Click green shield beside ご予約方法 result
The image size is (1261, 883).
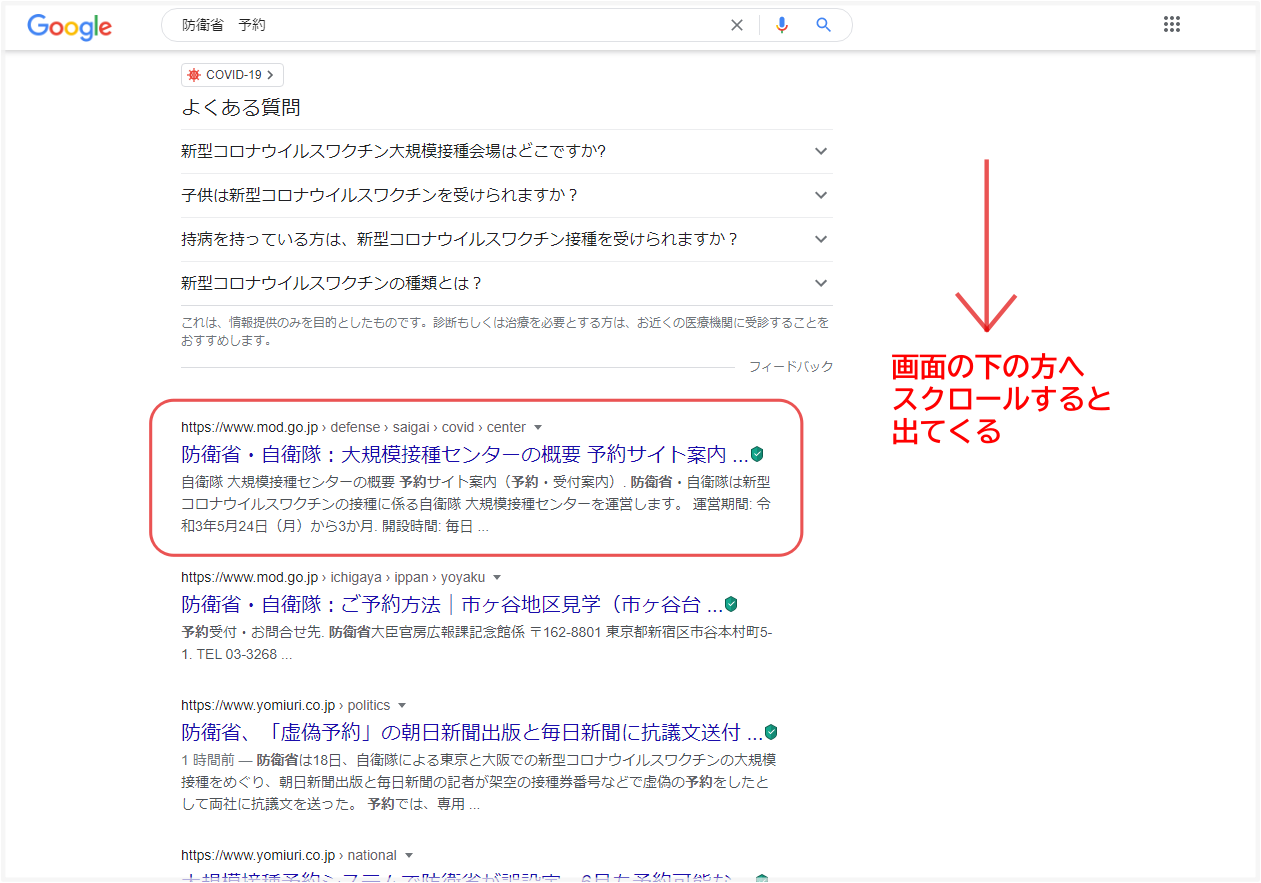pos(731,604)
